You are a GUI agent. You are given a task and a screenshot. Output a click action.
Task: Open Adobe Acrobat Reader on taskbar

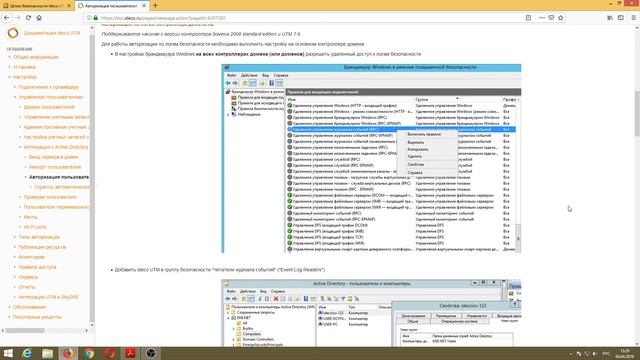(x=130, y=353)
